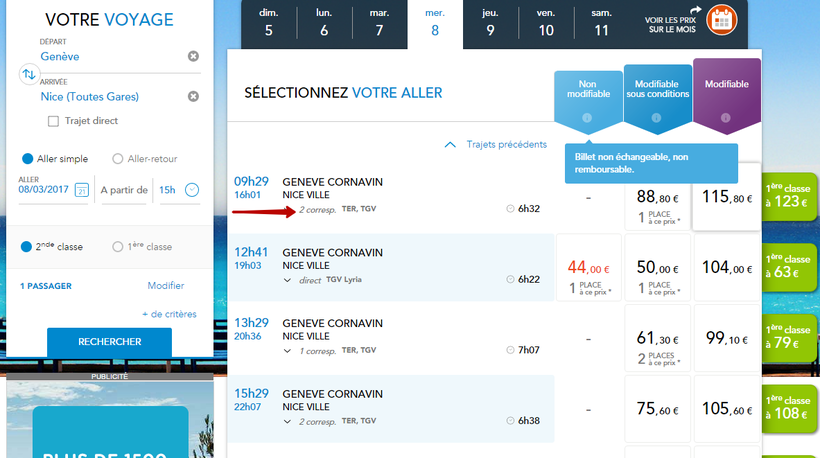820x458 pixels.
Task: Select sam. 11 date tab
Action: click(x=601, y=24)
